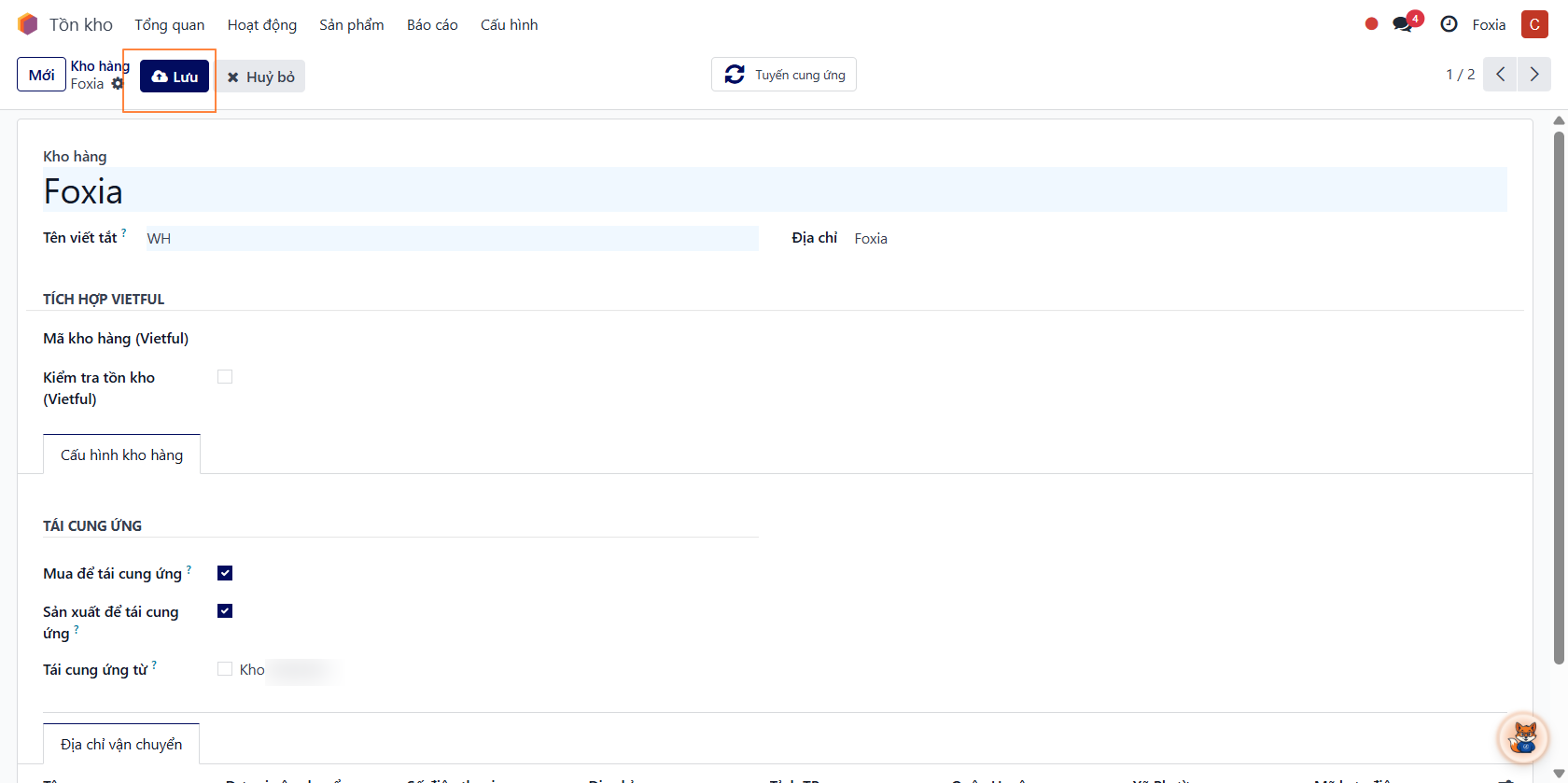Select the Cấu hình kho hàng tab

(x=121, y=454)
